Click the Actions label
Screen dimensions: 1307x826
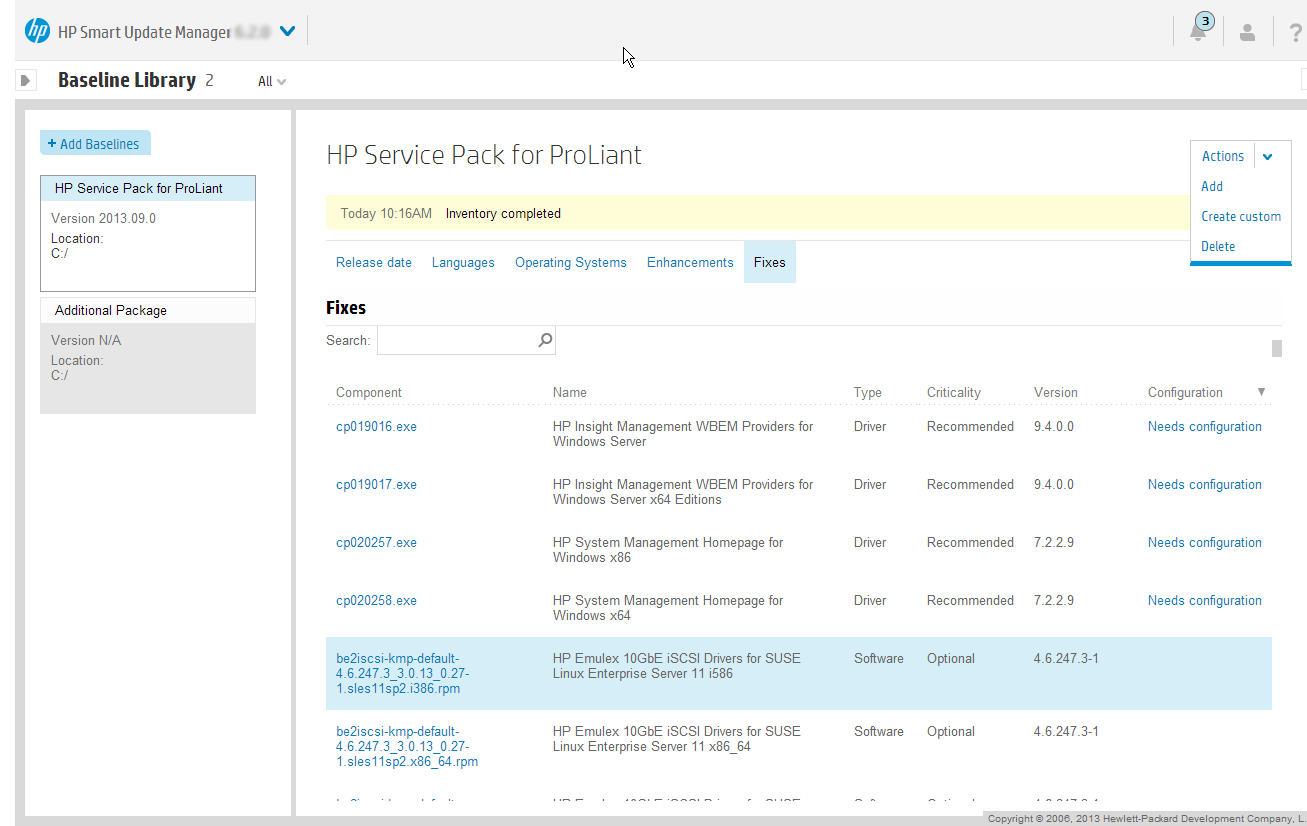pos(1223,156)
